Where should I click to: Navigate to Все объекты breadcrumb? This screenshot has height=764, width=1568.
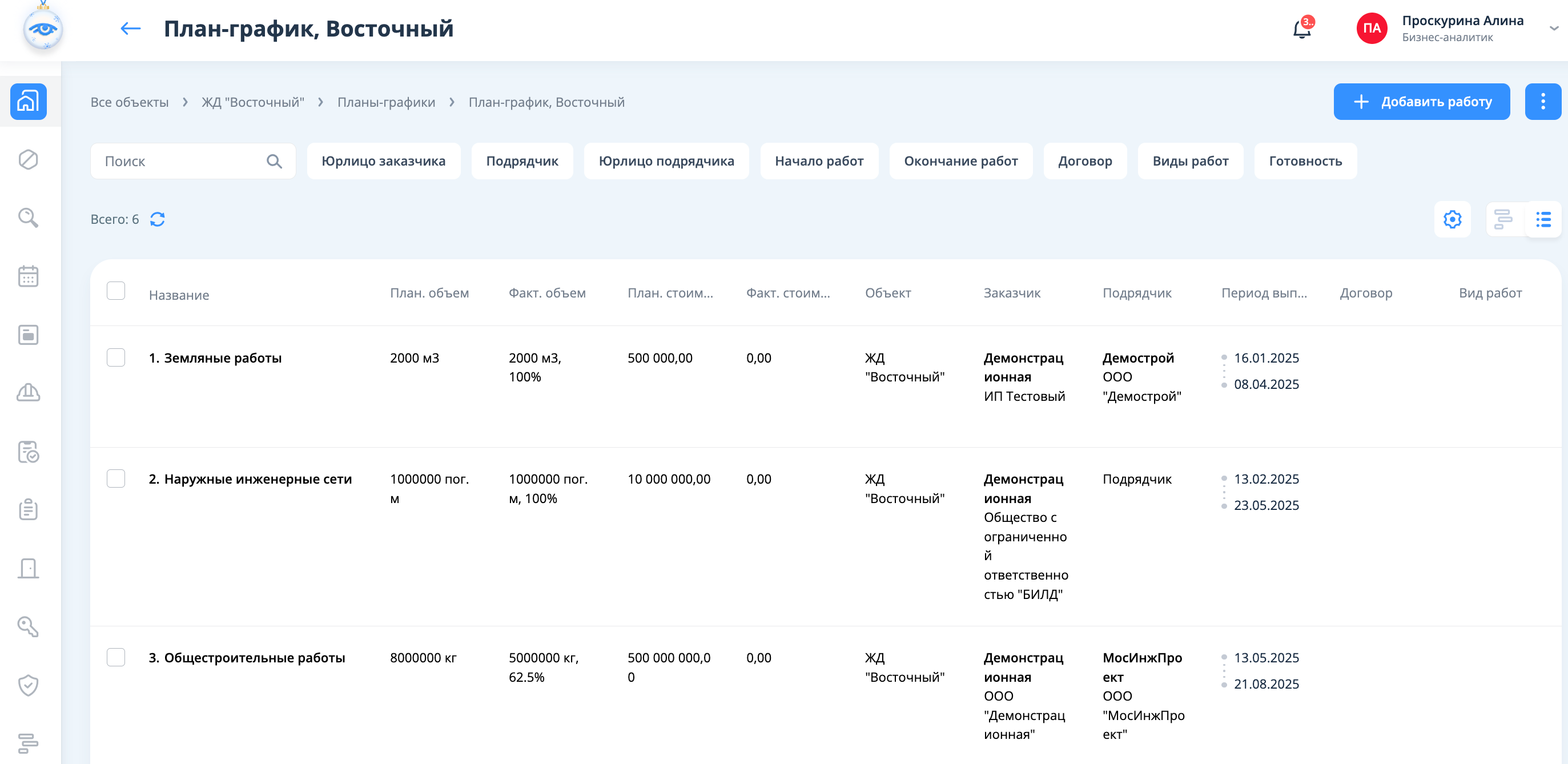coord(130,102)
